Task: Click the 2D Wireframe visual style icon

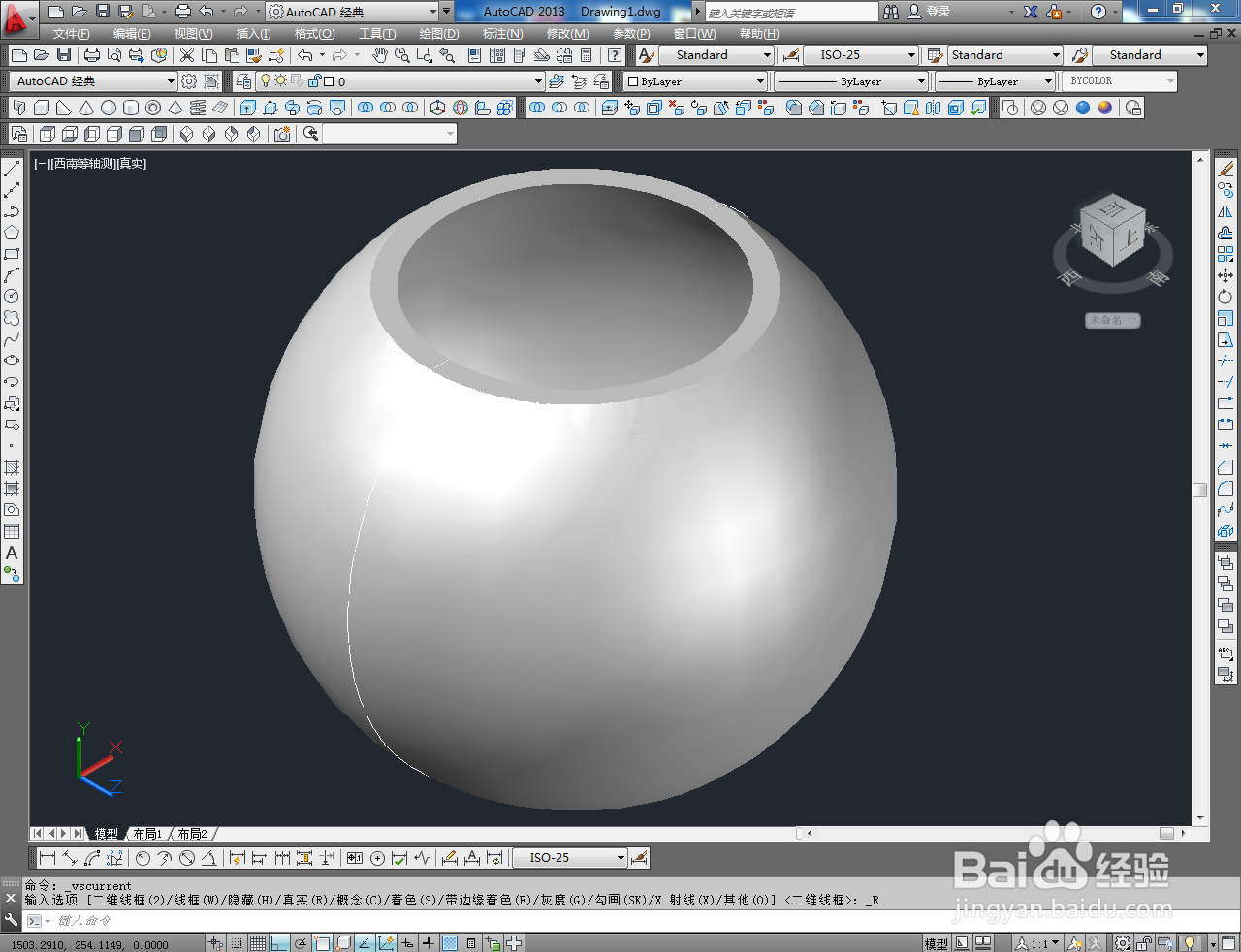Action: pos(1010,108)
